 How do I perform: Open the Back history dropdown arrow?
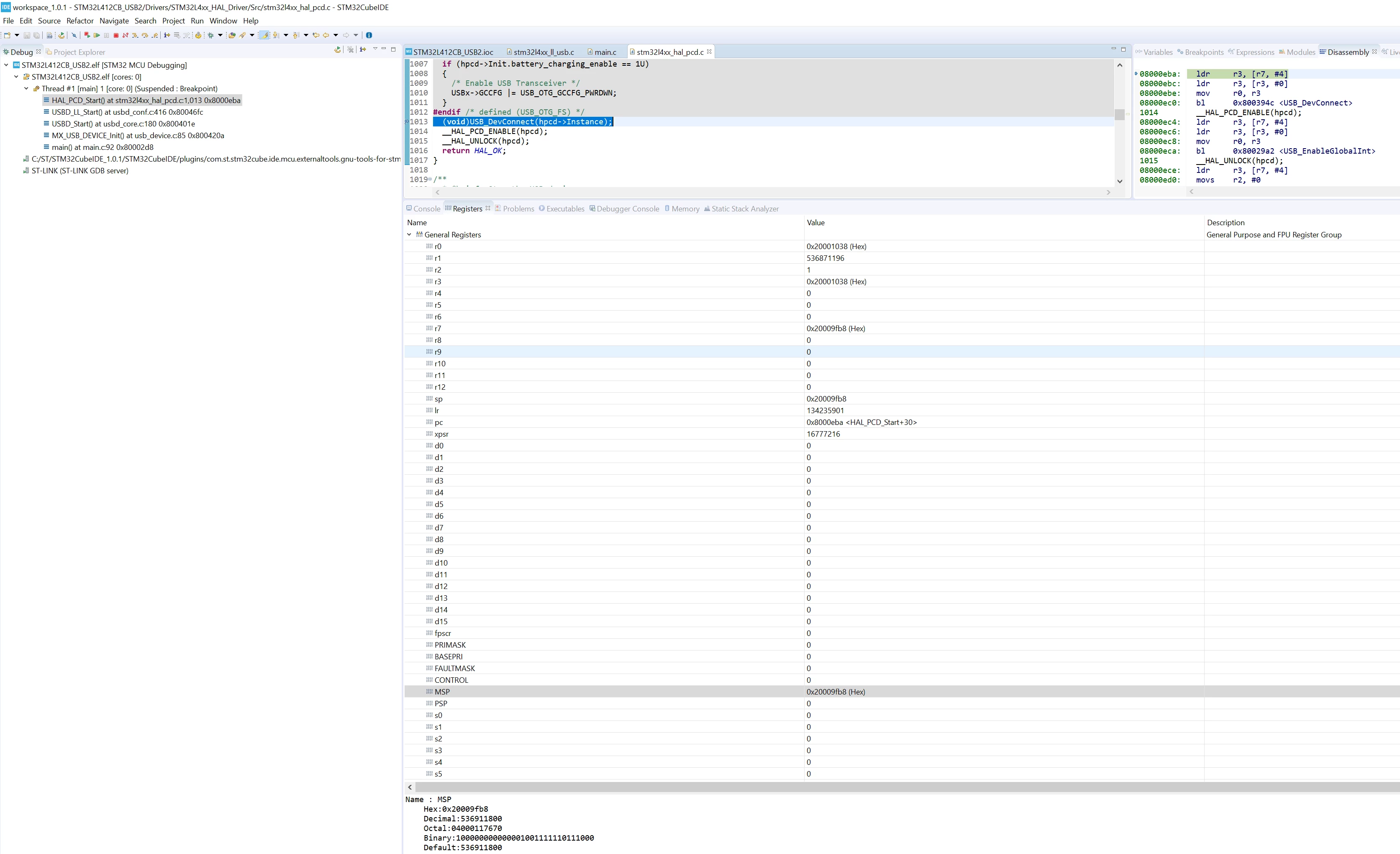336,35
